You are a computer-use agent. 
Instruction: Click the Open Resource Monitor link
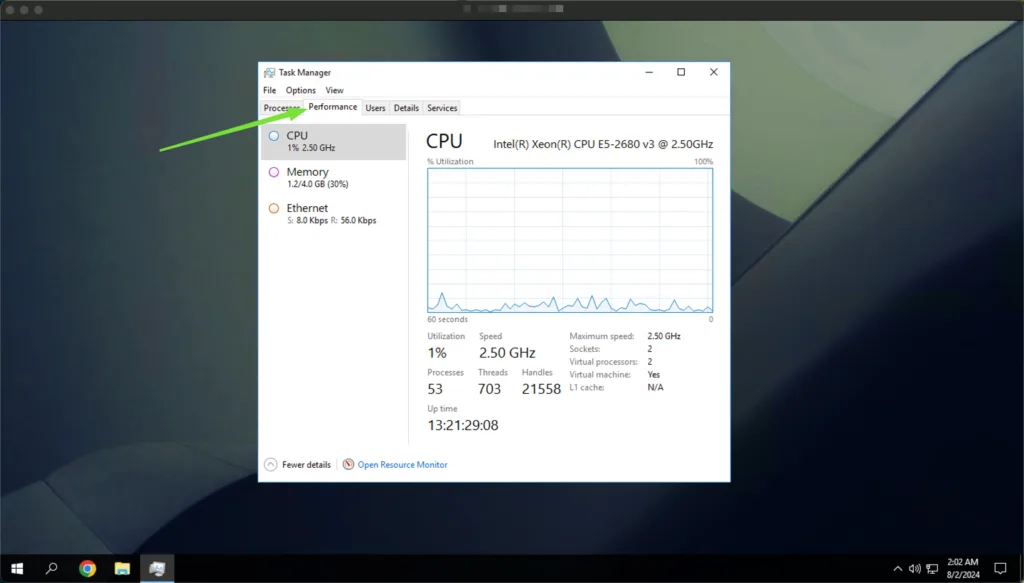pos(402,465)
